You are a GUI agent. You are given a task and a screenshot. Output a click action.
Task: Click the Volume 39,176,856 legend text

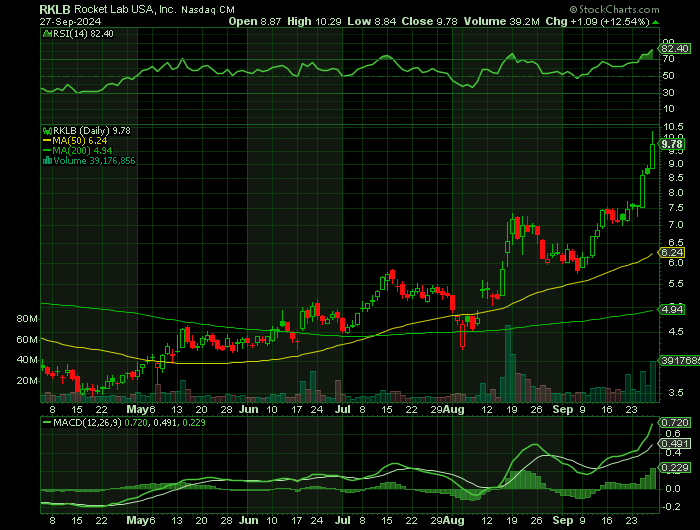pos(94,161)
